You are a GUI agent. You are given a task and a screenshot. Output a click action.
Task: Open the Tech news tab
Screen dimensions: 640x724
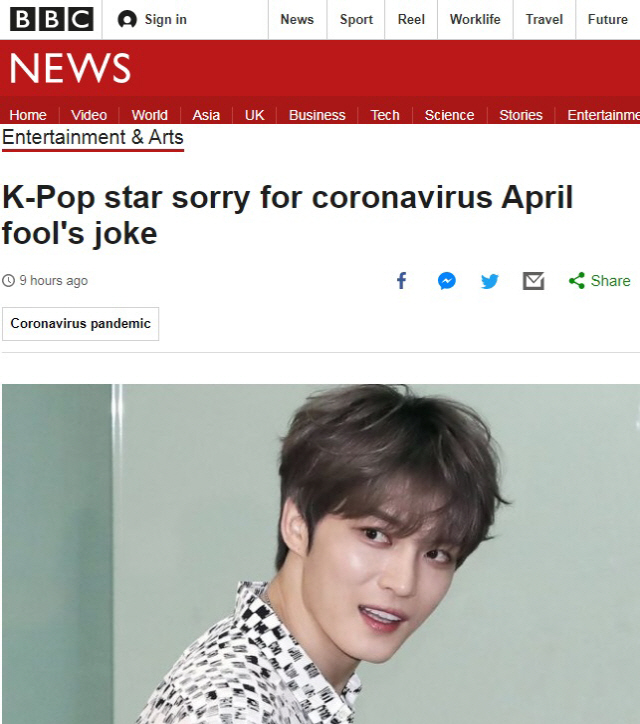coord(385,115)
